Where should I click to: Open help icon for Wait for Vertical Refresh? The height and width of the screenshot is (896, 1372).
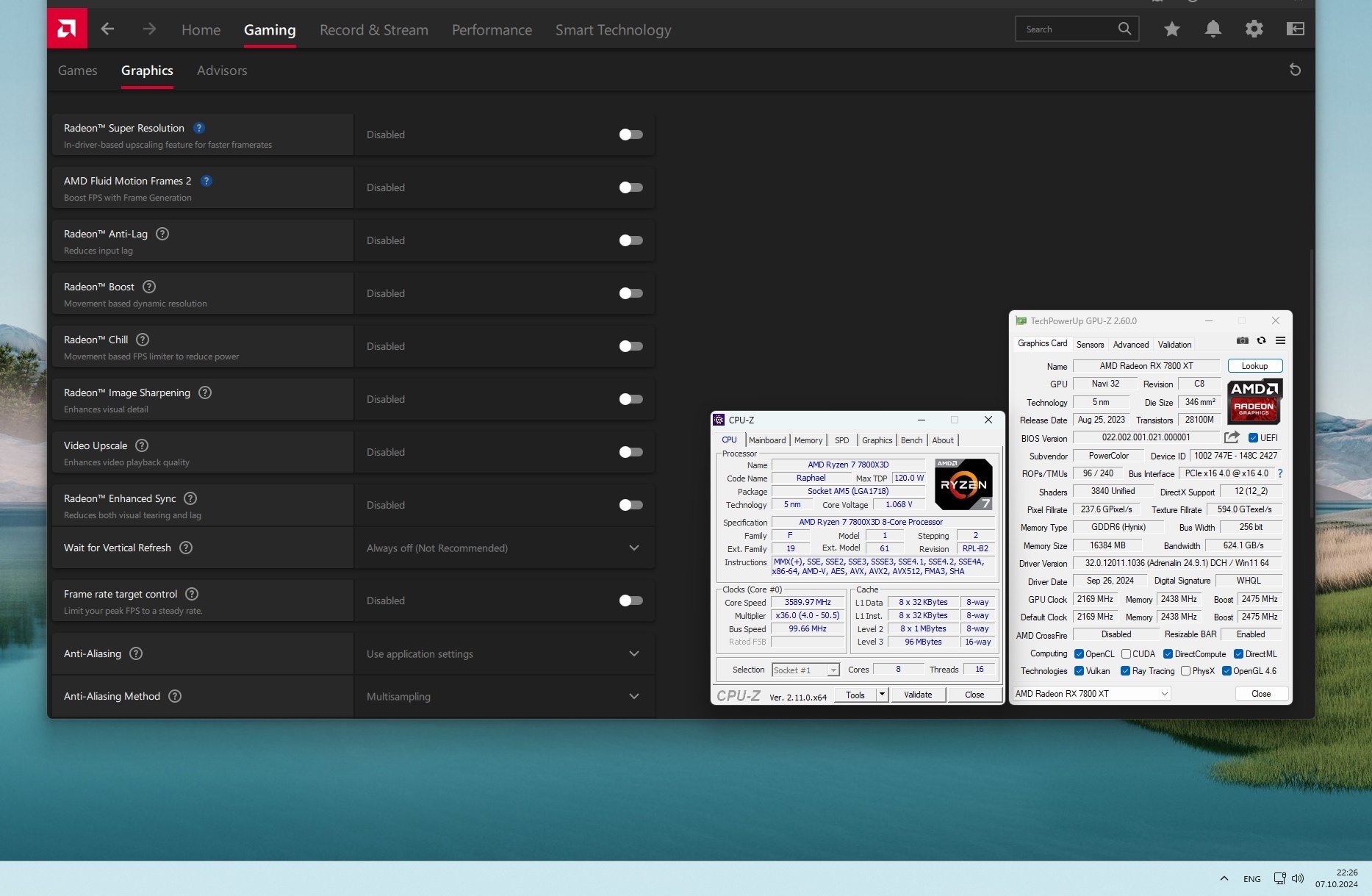(187, 548)
